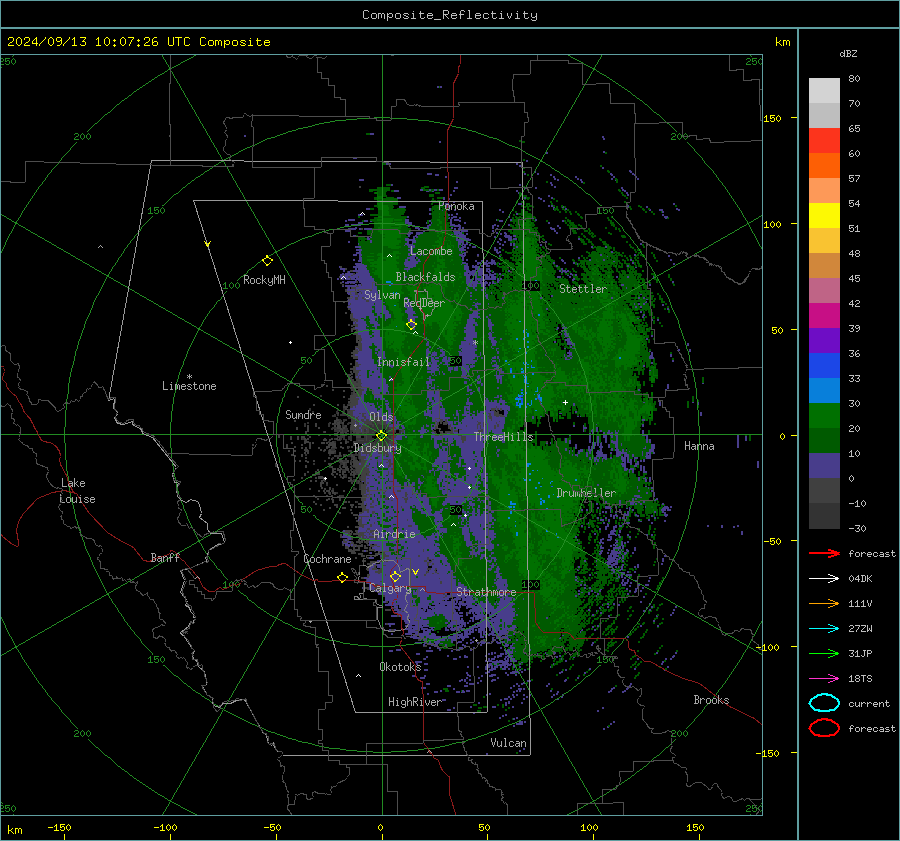900x841 pixels.
Task: Click the Lacombe town label
Action: (x=431, y=251)
